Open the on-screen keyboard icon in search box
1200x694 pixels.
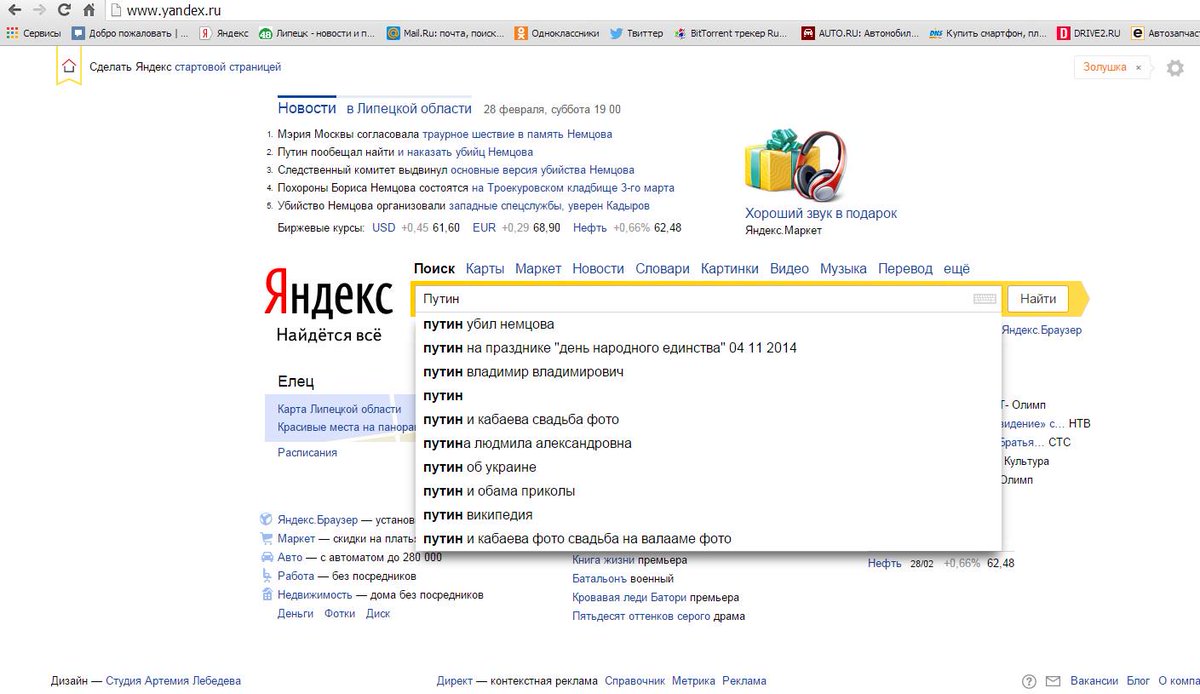pyautogui.click(x=984, y=299)
